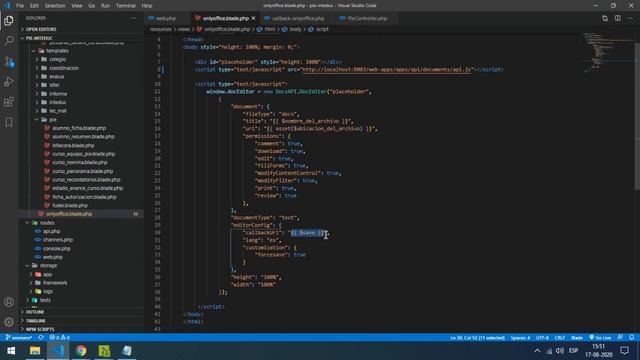Open bitacora.blade.php in the explorer
Image resolution: width=640 pixels, height=360 pixels.
[x=73, y=145]
